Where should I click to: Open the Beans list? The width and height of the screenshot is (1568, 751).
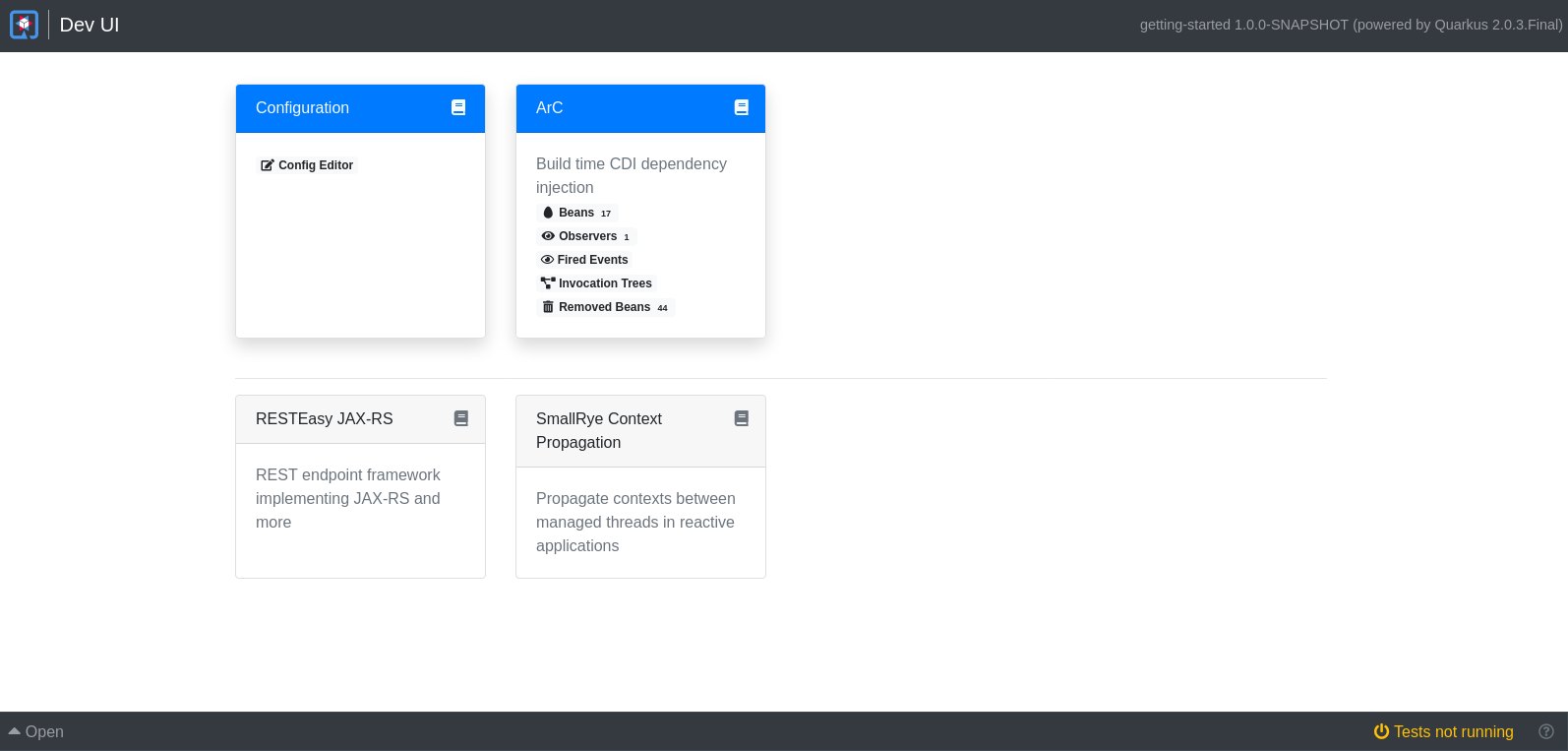(x=576, y=213)
